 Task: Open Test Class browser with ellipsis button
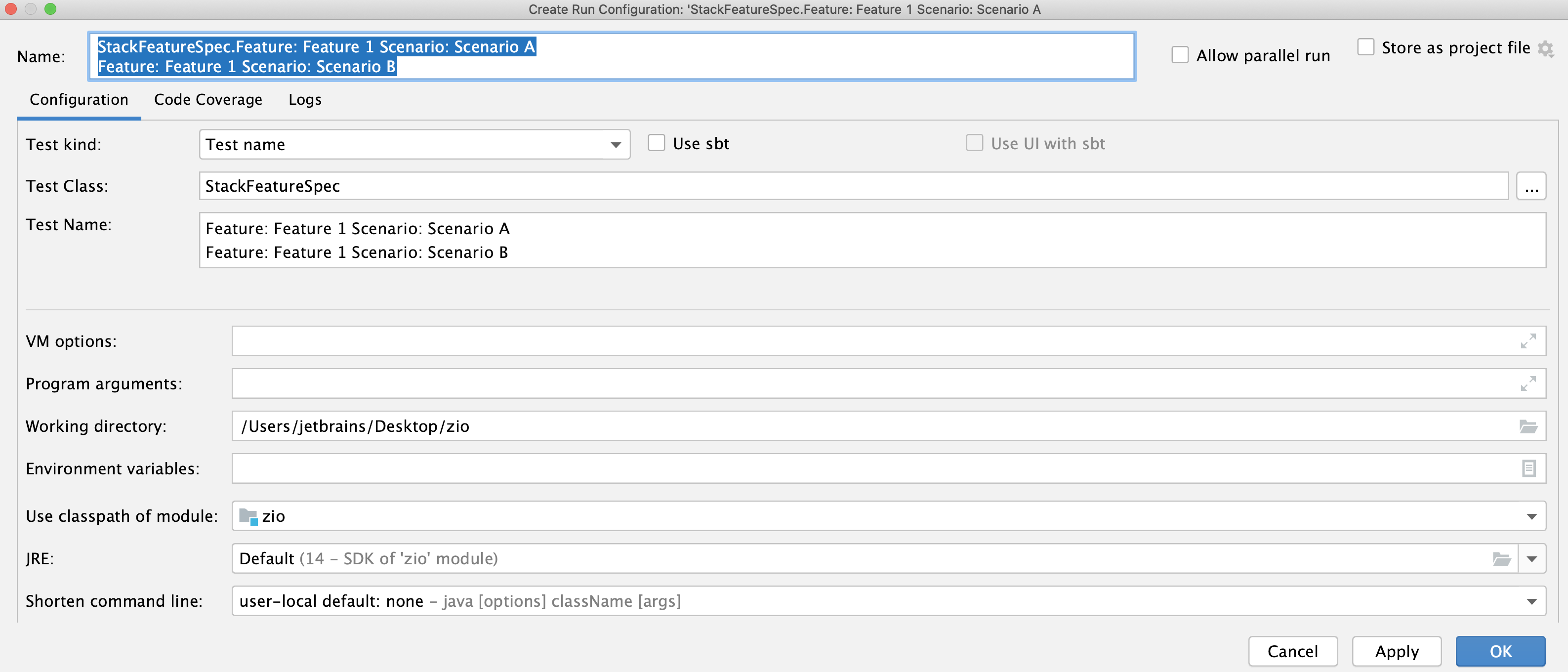(1532, 186)
